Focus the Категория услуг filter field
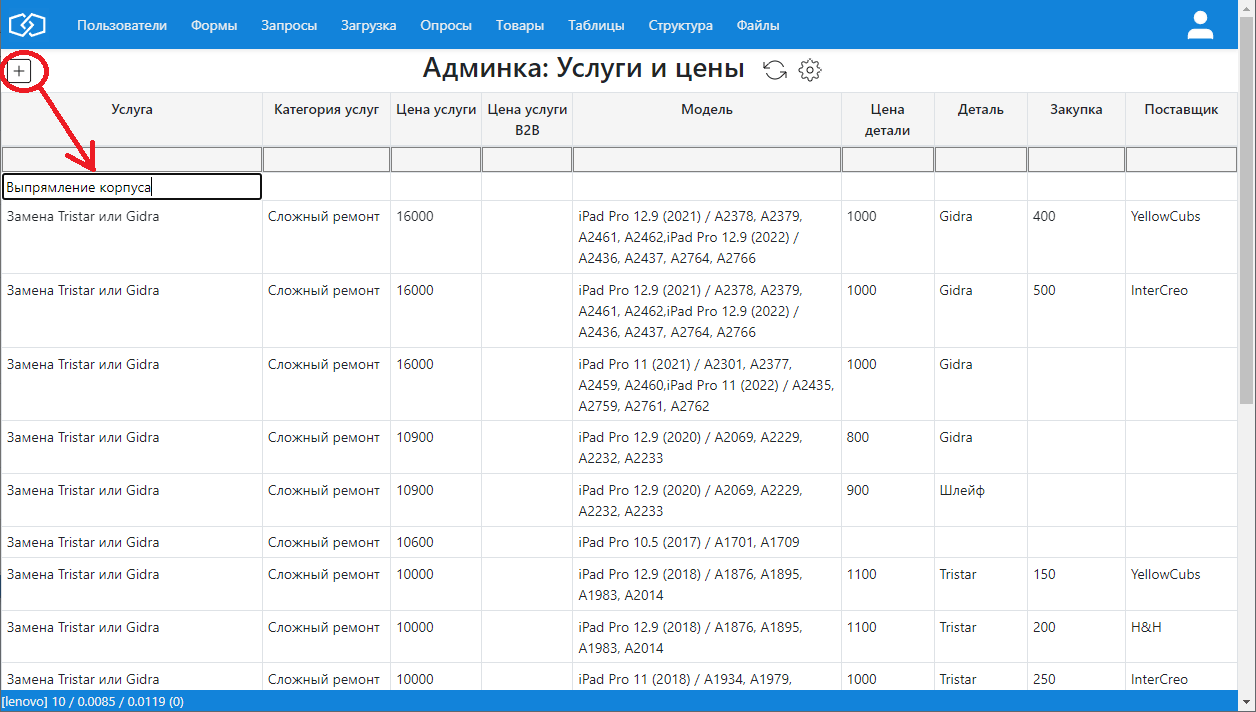Screen dimensions: 1256x712 pos(326,160)
